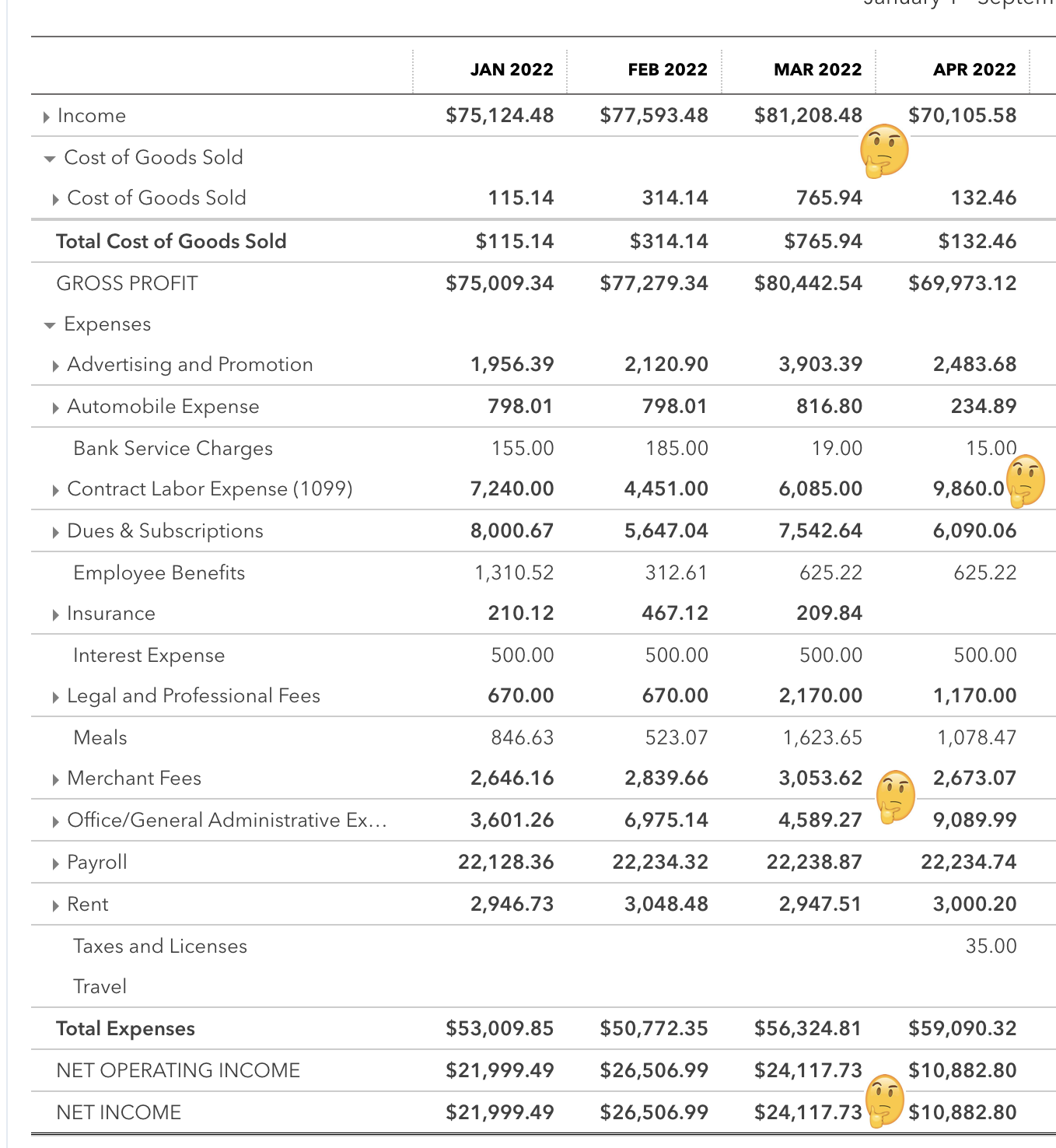Viewport: 1056px width, 1148px height.
Task: Expand the Insurance row triangle
Action: point(55,614)
